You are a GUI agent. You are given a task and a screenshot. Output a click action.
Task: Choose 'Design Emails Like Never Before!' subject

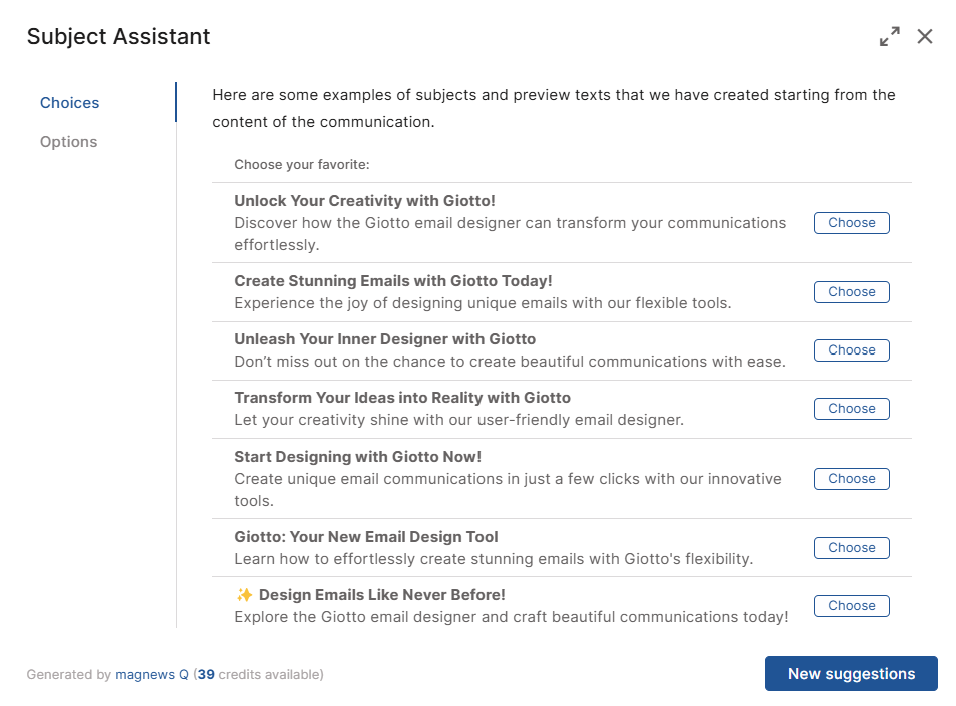852,605
